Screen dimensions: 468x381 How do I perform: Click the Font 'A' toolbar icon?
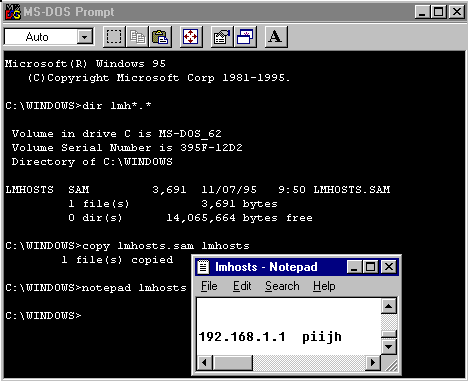(x=276, y=37)
